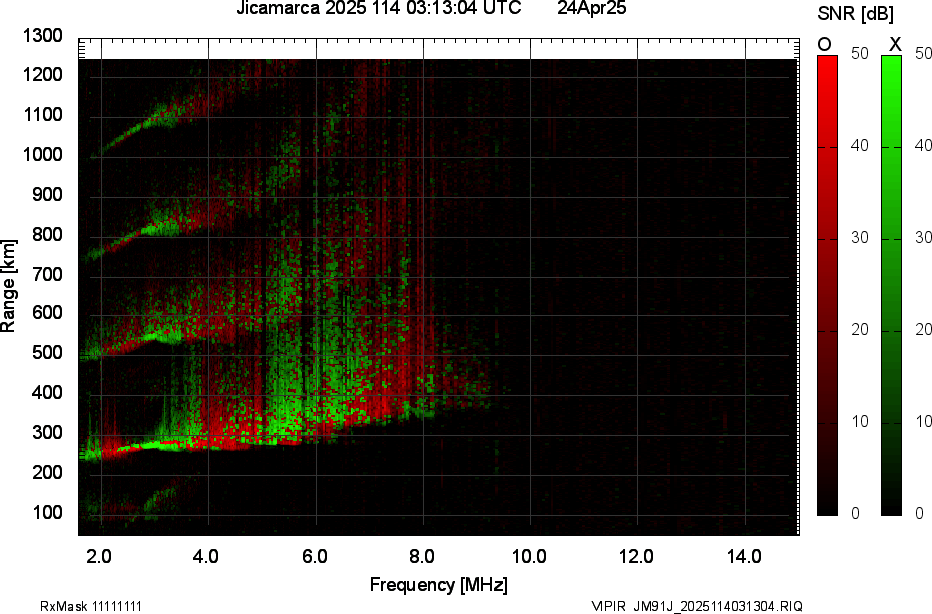Viewport: 932px width, 614px height.
Task: Click the 'RxMask 11111111' footer text
Action: click(91, 606)
